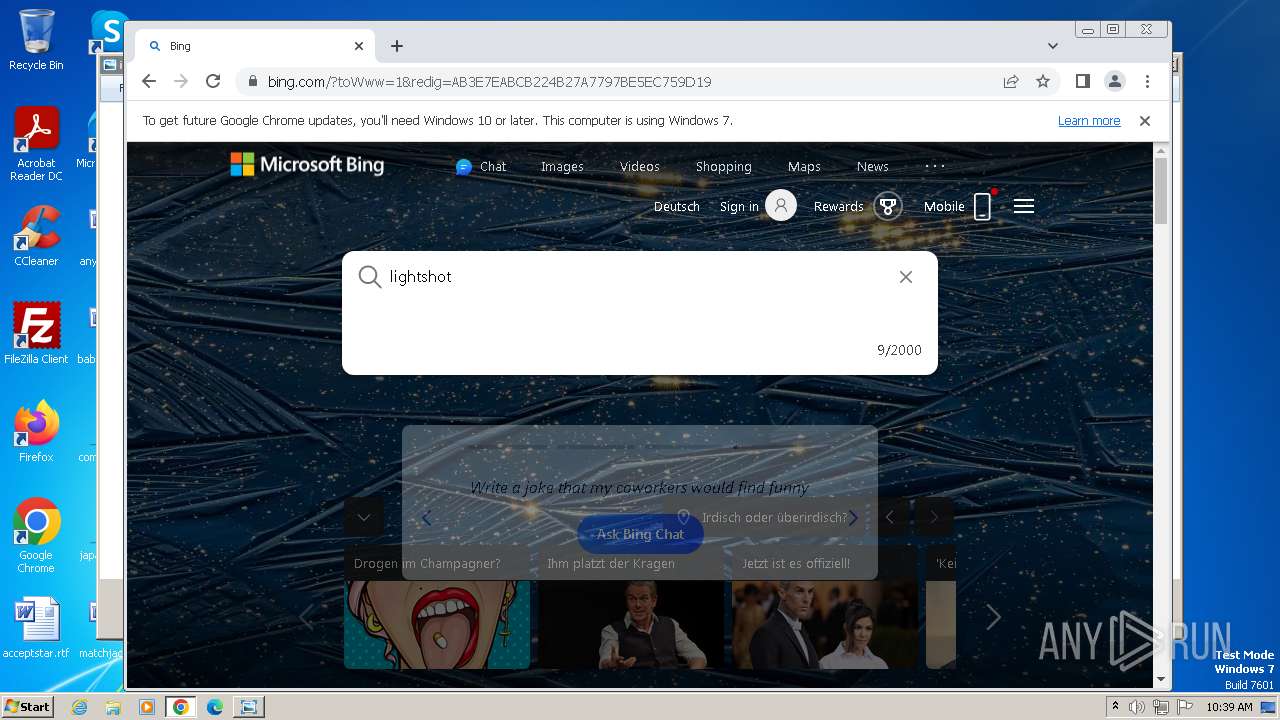The image size is (1280, 720).
Task: Clear the lightshot search text
Action: (906, 277)
